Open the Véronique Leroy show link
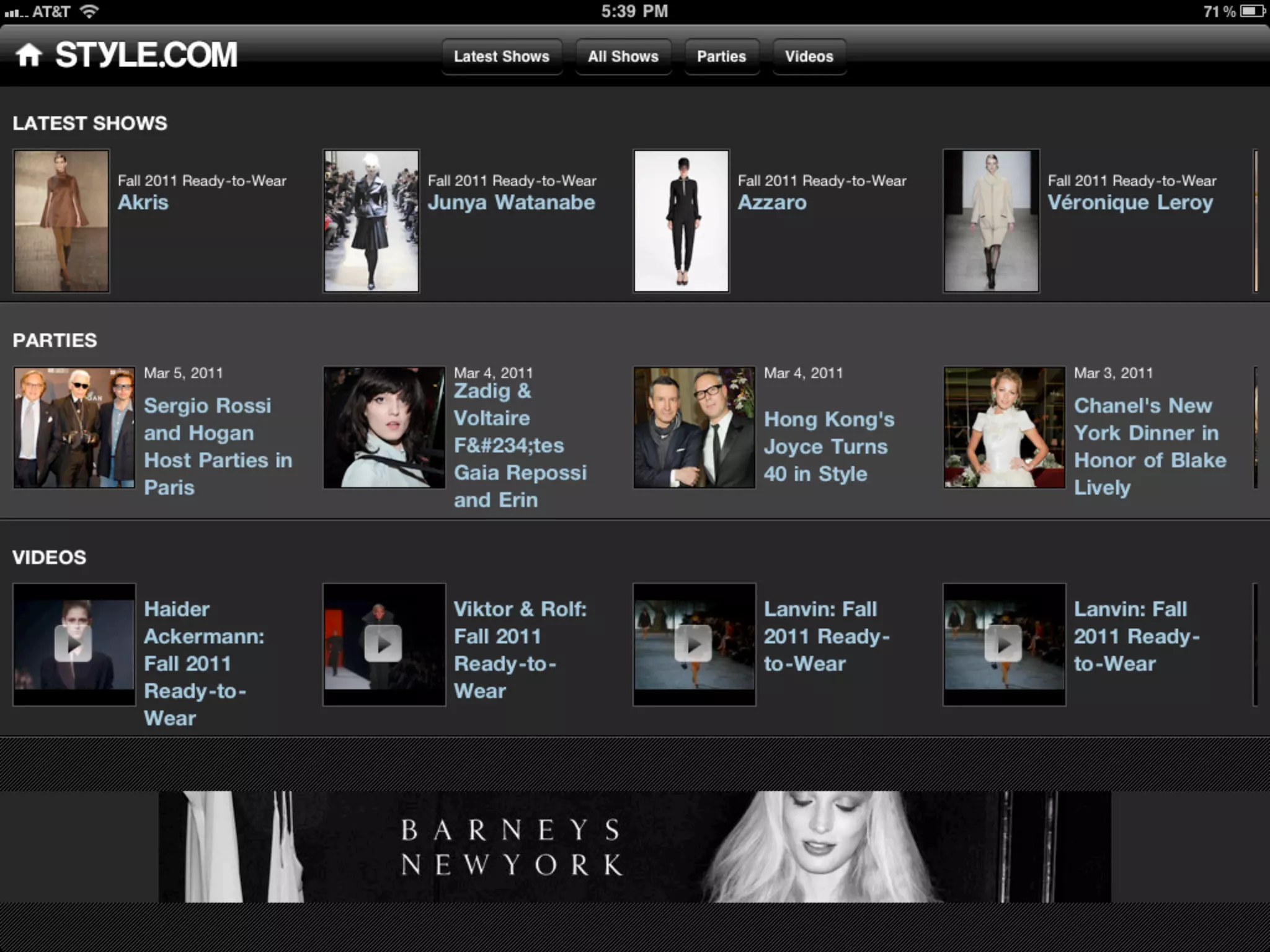The image size is (1270, 952). click(1130, 203)
